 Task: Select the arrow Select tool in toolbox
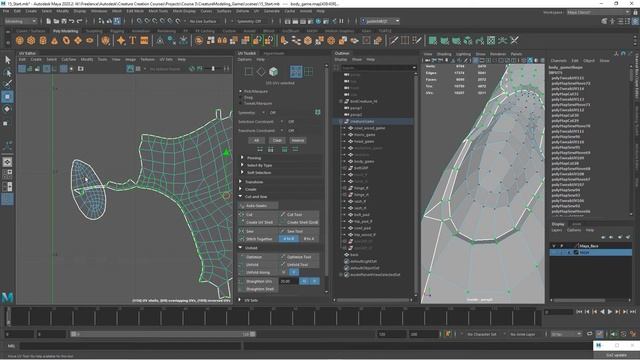coord(7,60)
